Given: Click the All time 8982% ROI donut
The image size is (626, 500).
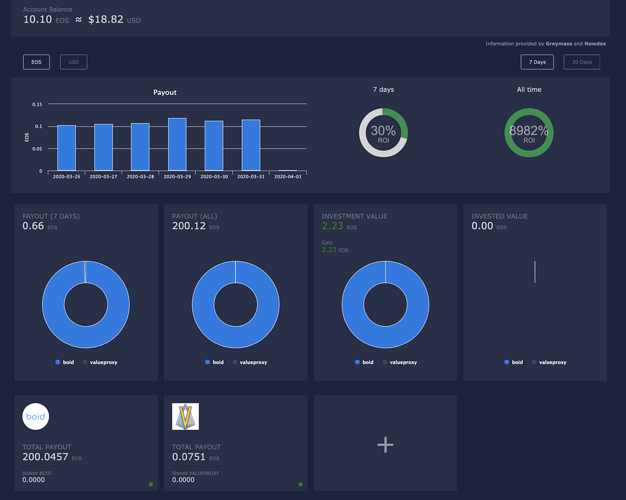Looking at the screenshot, I should pos(529,133).
